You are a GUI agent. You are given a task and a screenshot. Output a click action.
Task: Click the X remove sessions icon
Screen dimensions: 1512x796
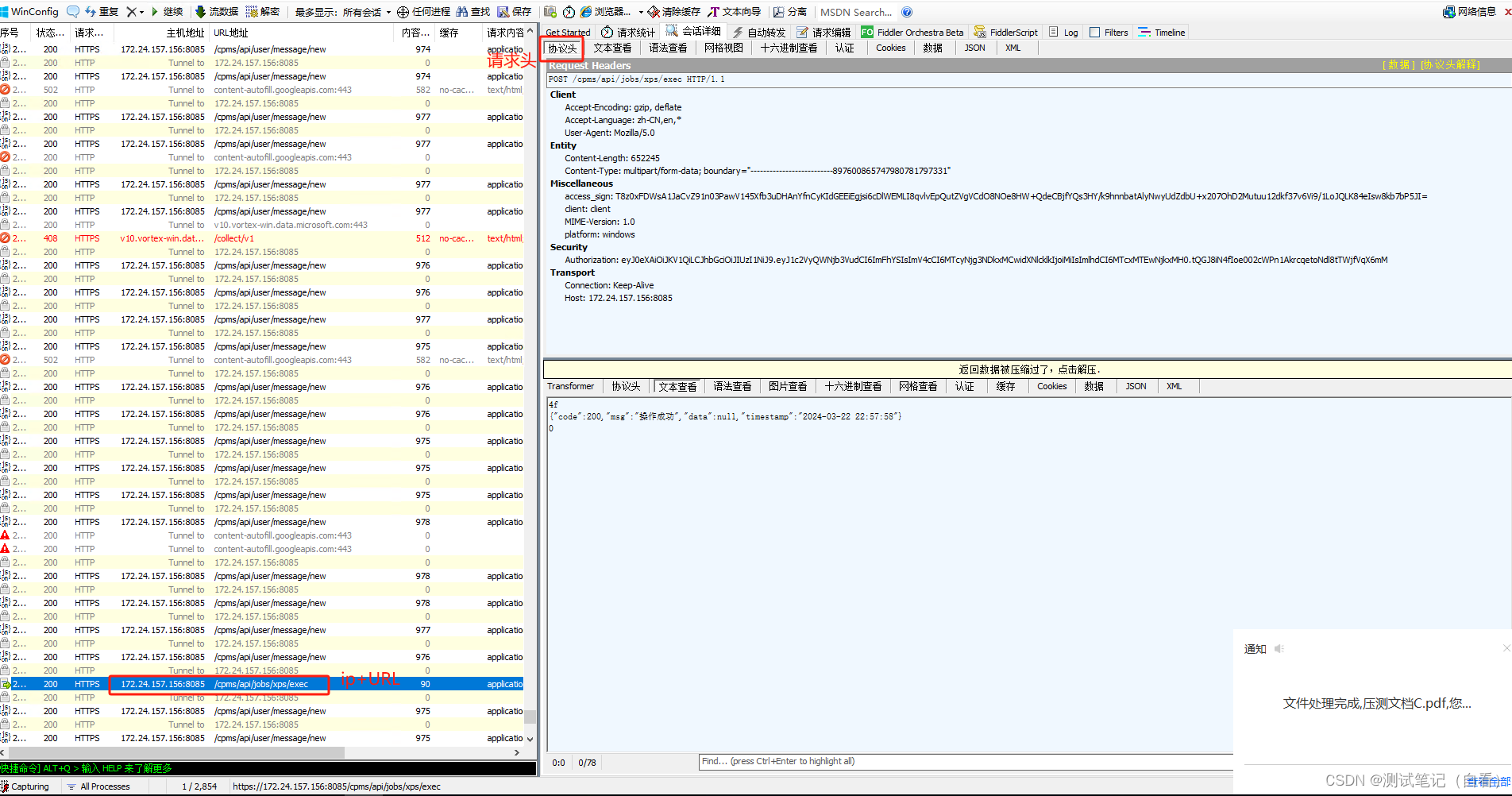click(132, 12)
